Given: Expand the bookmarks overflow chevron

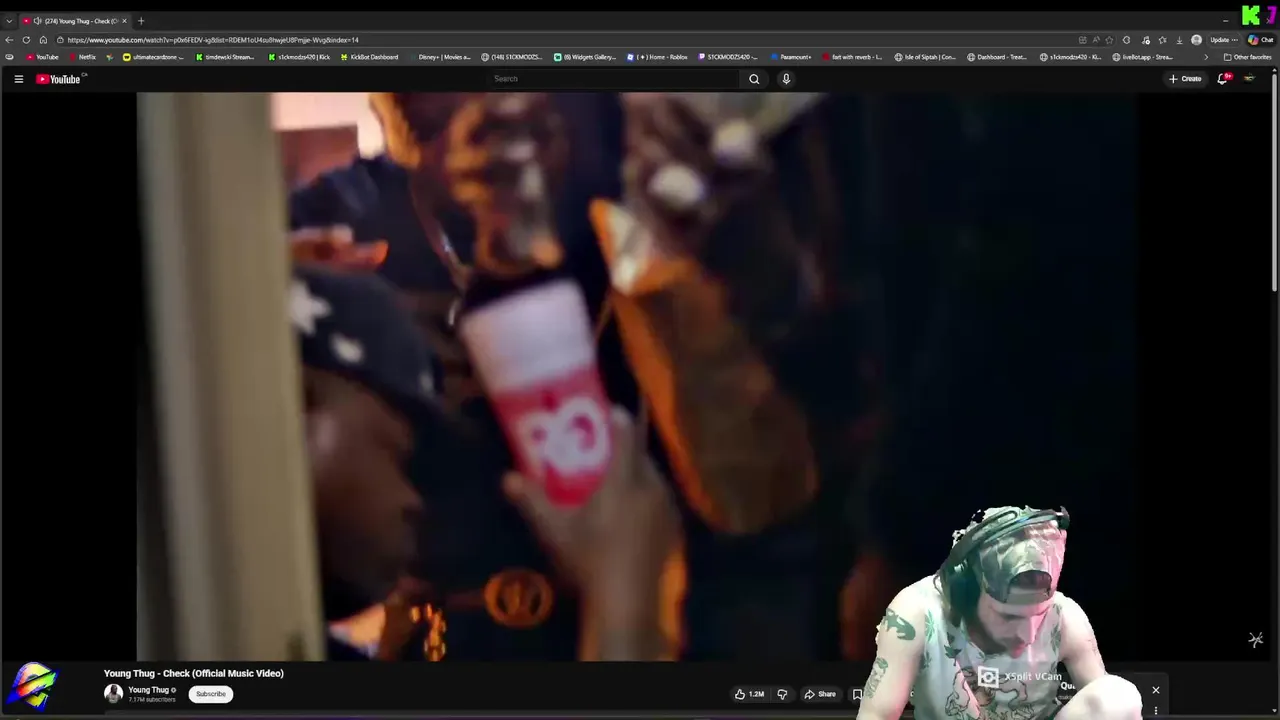Looking at the screenshot, I should tap(1205, 57).
